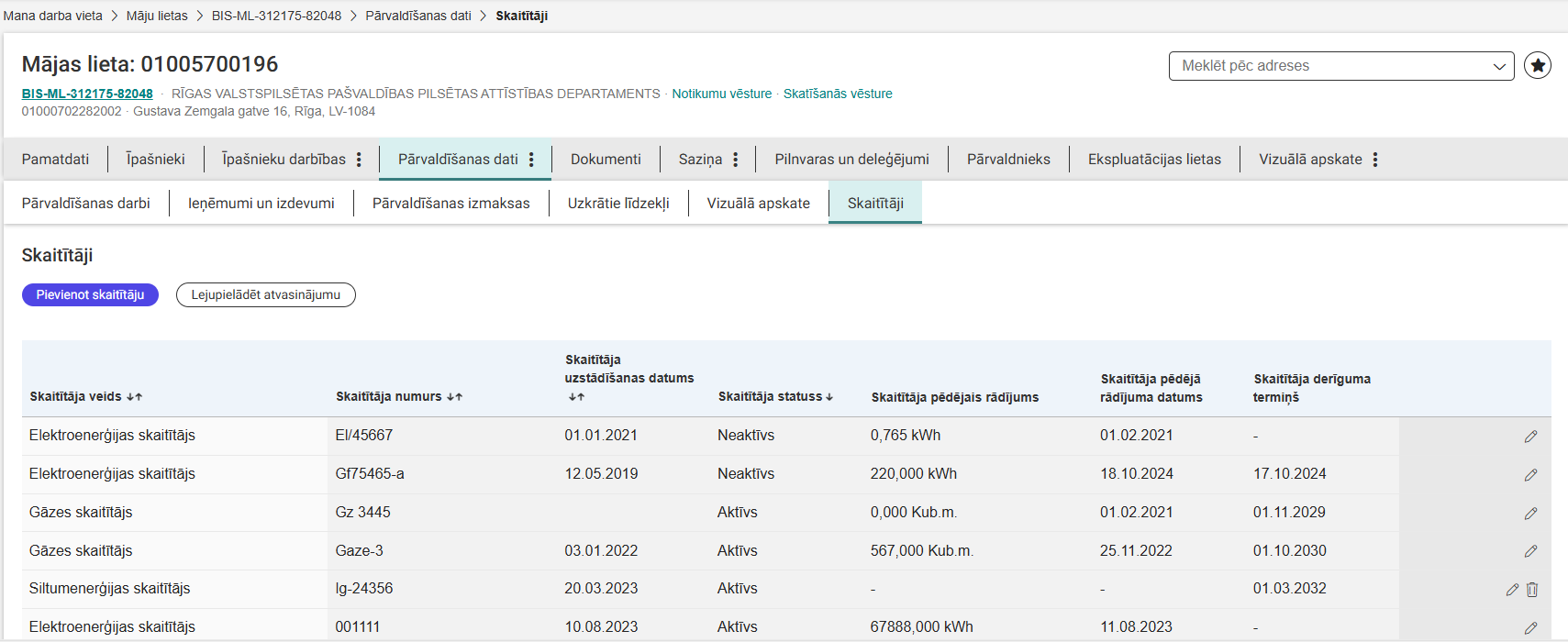Click pencil icon for Gz 3445 meter

1530,514
